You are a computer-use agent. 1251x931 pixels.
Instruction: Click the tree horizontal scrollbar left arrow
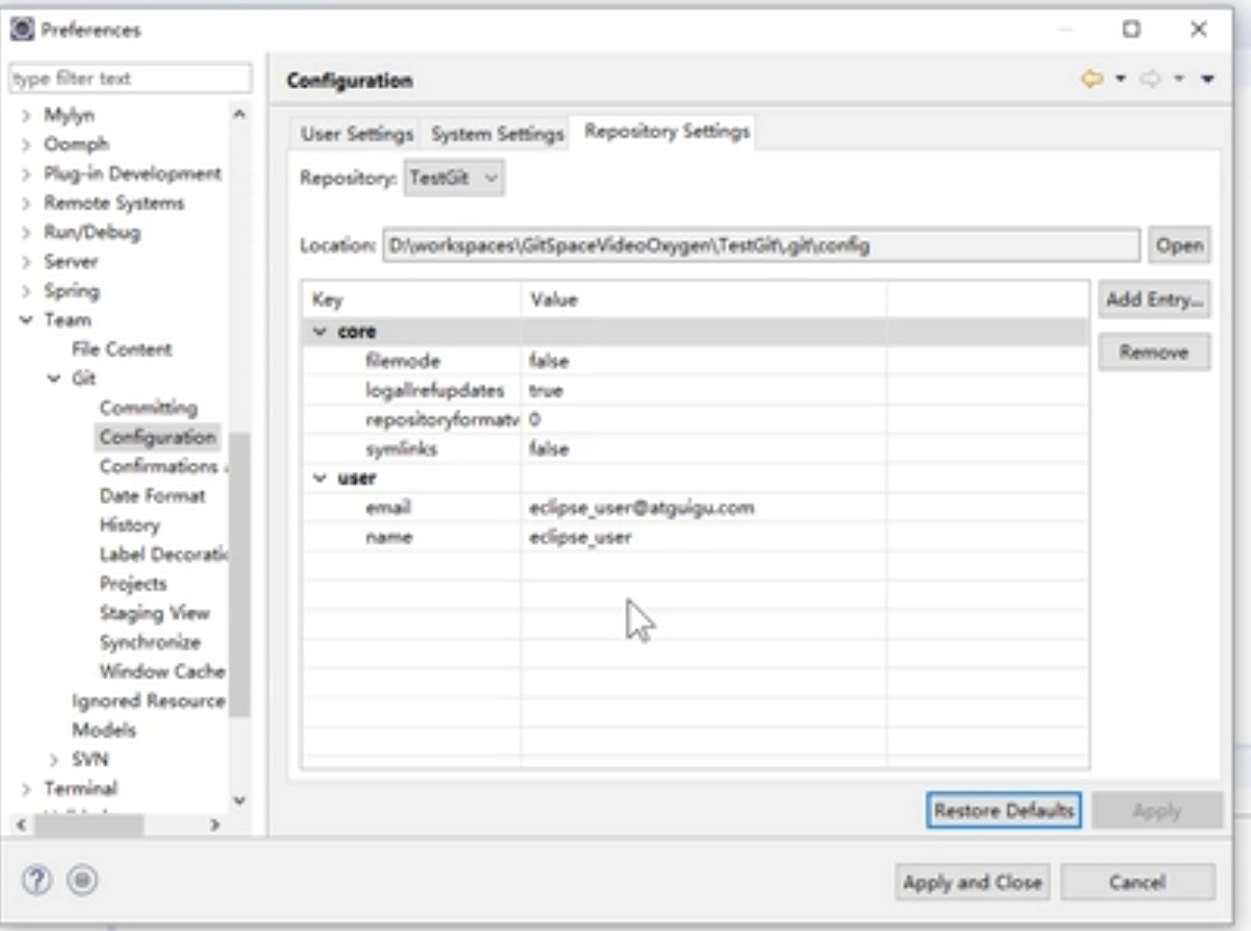(21, 825)
